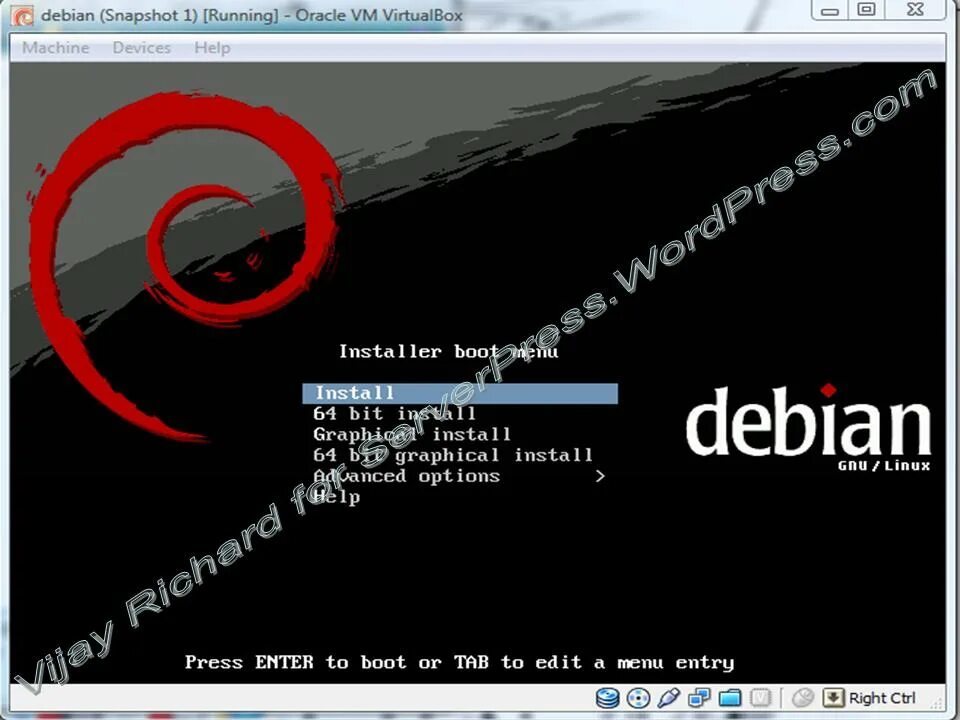Minimize the VirtualBox window
Image resolution: width=960 pixels, height=720 pixels.
click(x=830, y=10)
